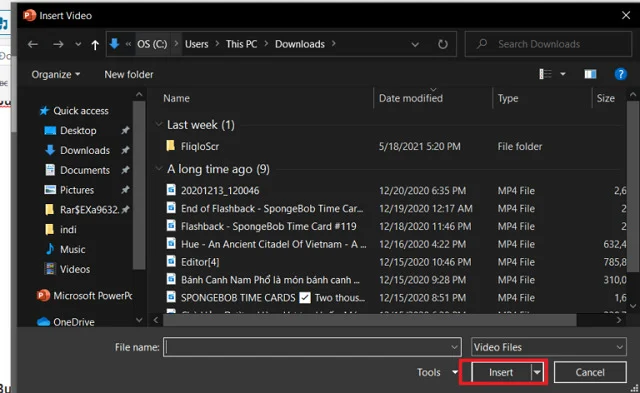
Task: Open the recent locations dropdown arrow
Action: 78,44
